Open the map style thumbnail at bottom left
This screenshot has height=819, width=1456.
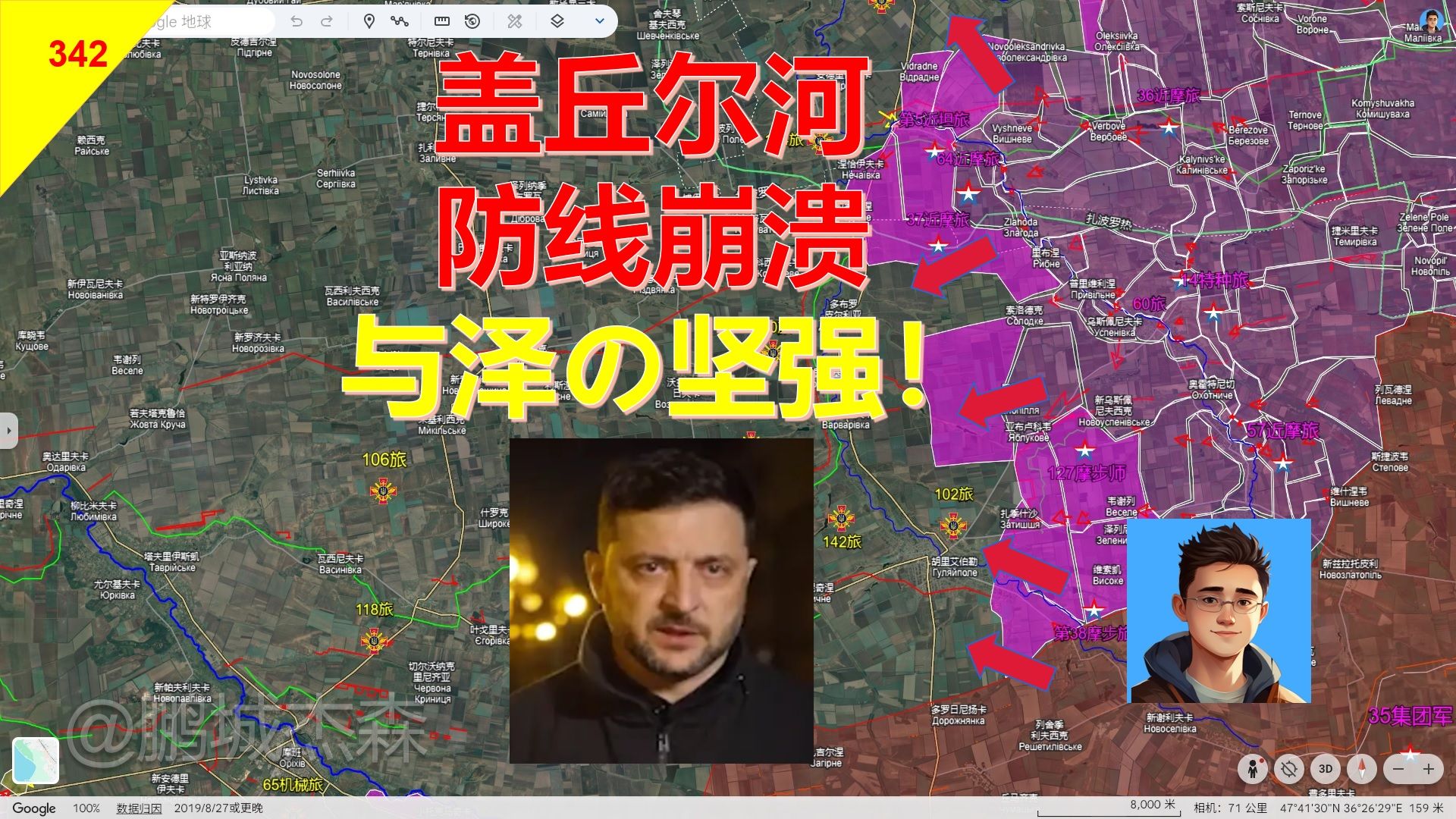36,760
